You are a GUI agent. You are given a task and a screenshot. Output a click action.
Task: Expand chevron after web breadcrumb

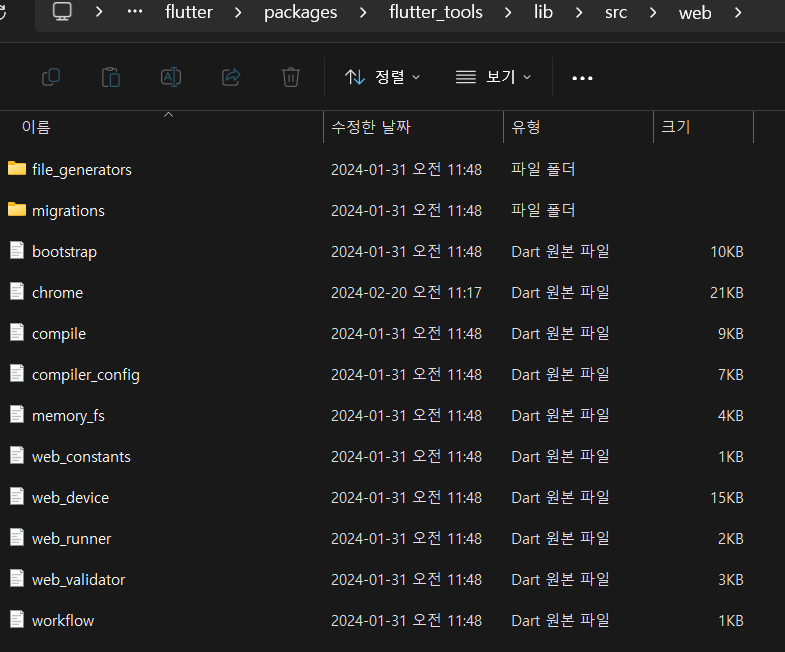[738, 12]
